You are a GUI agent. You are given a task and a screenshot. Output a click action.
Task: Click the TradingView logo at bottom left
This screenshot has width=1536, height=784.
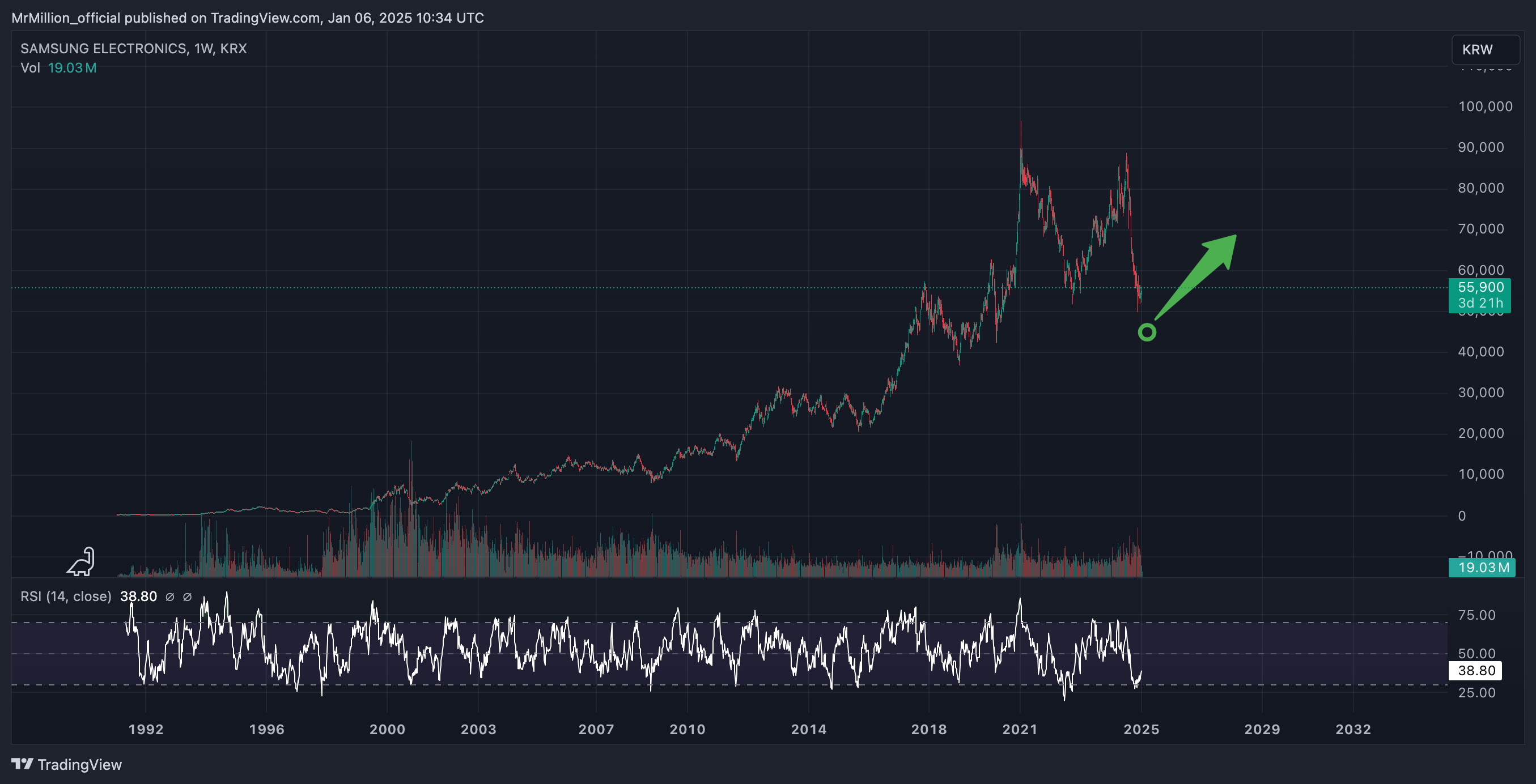(x=66, y=764)
